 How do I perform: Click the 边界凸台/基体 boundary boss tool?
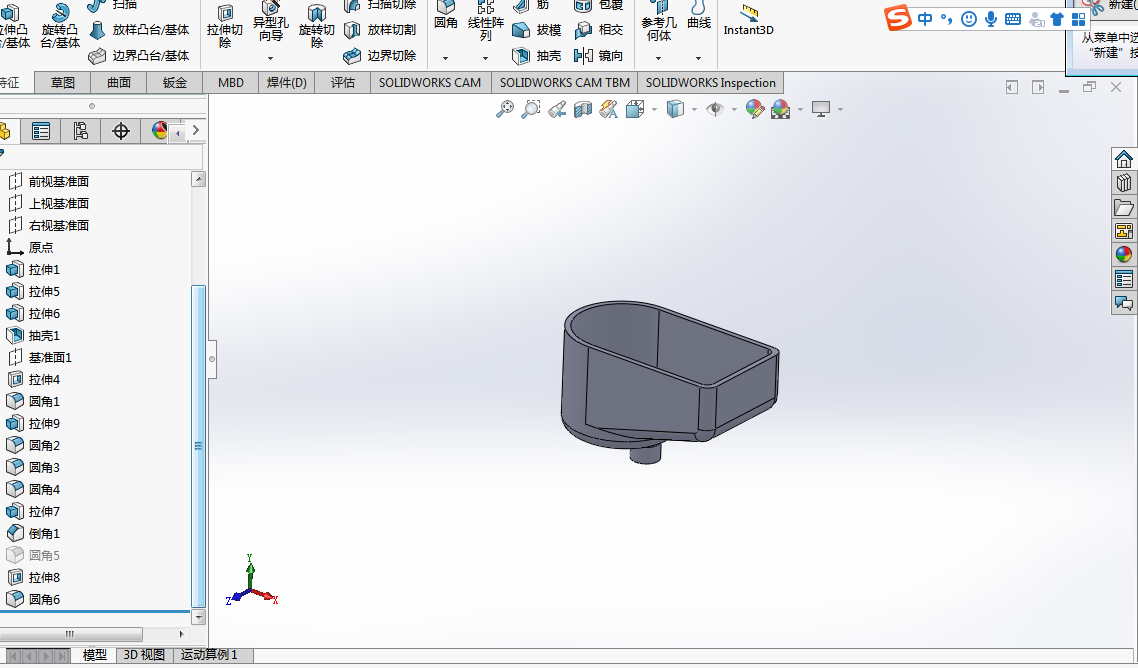click(139, 56)
